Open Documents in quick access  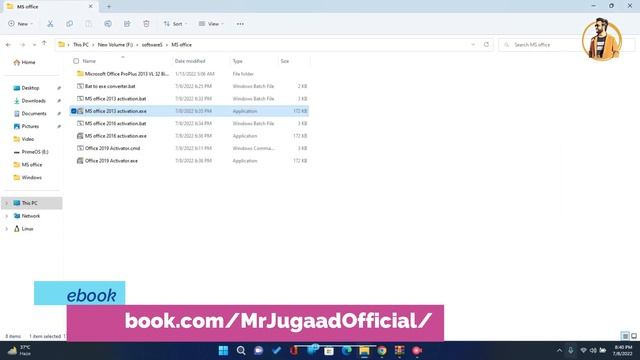pyautogui.click(x=30, y=113)
